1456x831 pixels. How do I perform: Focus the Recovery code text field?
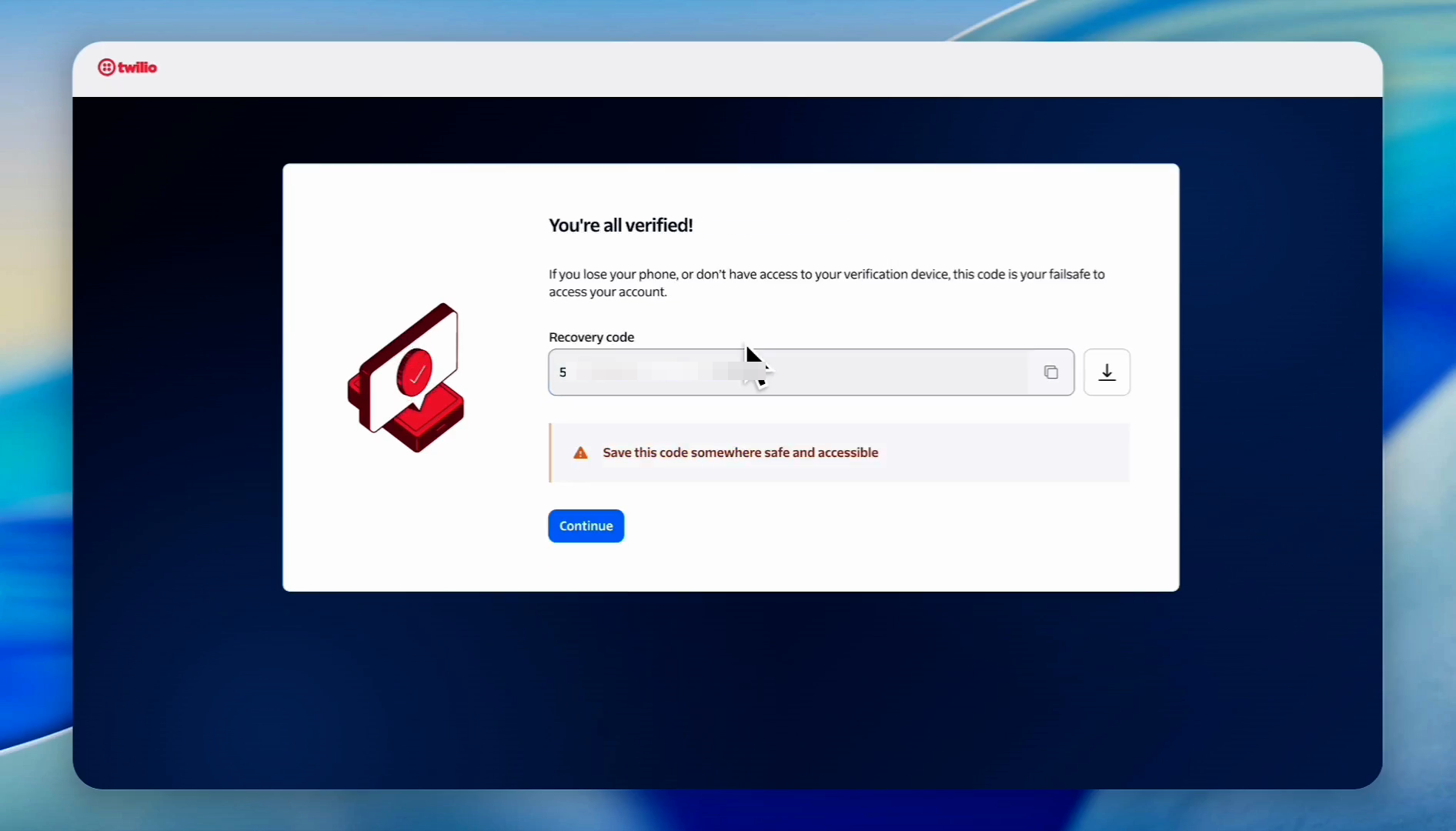[885, 372]
